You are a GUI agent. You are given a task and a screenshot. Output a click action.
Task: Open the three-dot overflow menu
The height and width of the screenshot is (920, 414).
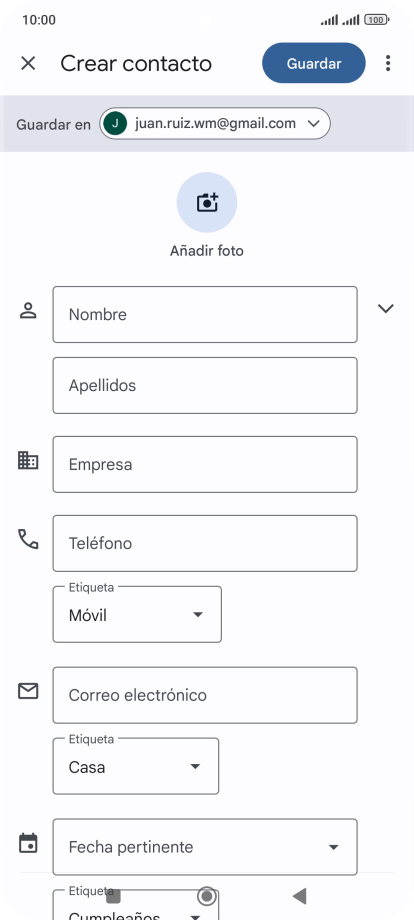pos(388,63)
